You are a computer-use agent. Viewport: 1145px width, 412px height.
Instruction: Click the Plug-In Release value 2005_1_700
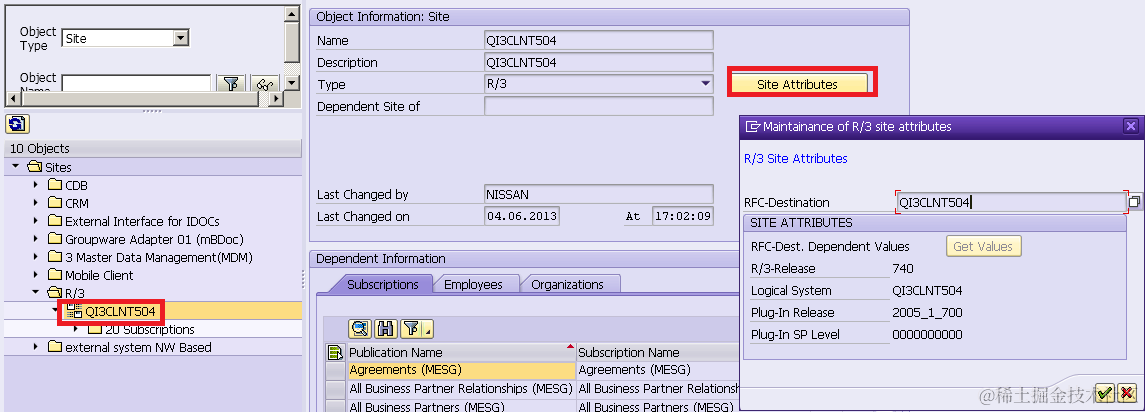927,313
